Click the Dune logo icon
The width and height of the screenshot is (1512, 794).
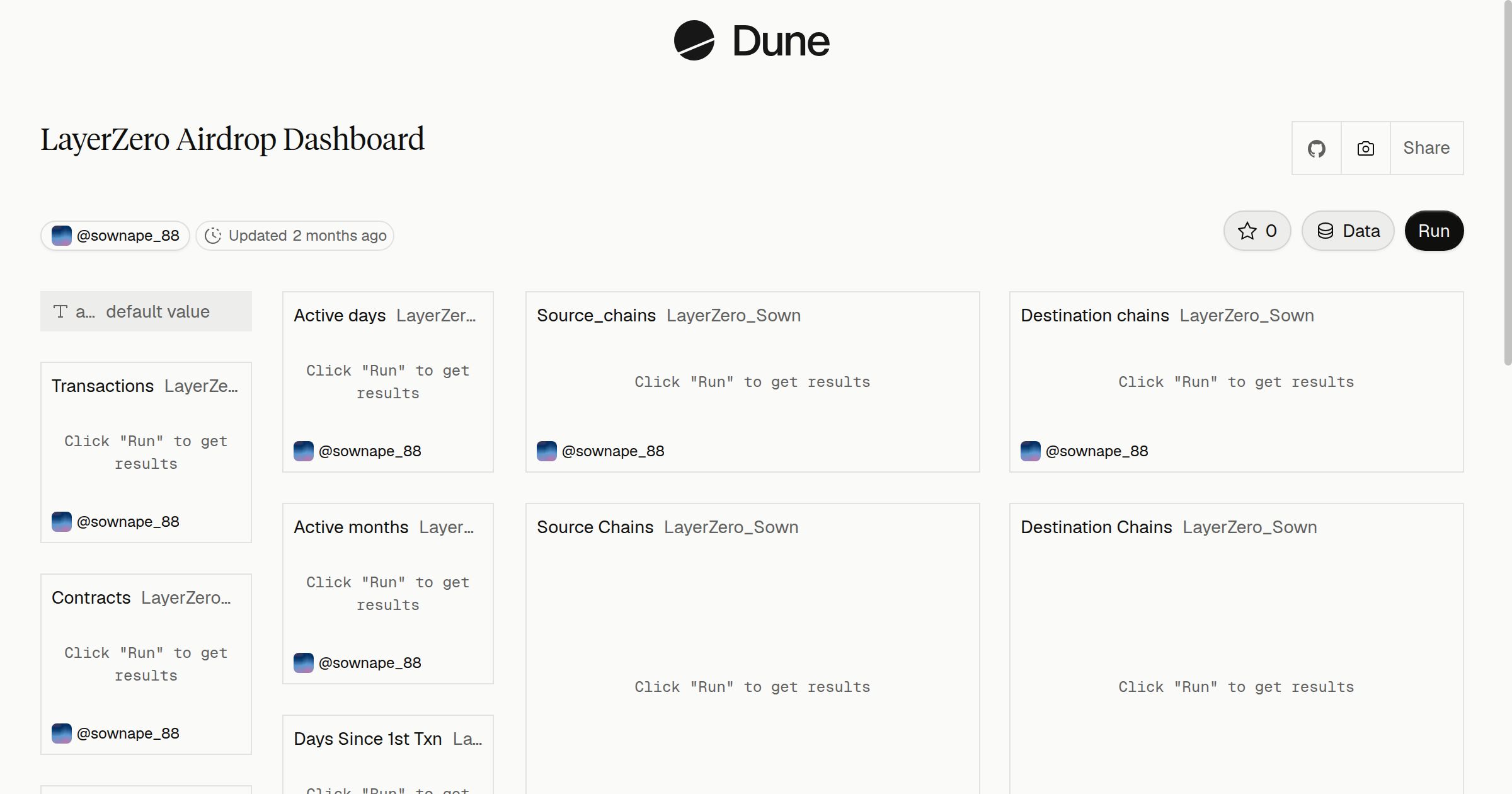coord(694,40)
